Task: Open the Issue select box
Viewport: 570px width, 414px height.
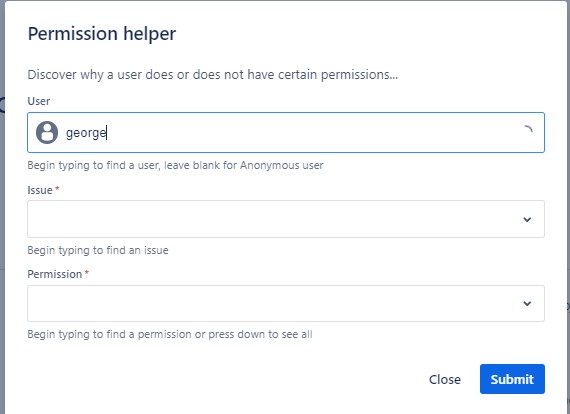Action: click(286, 219)
